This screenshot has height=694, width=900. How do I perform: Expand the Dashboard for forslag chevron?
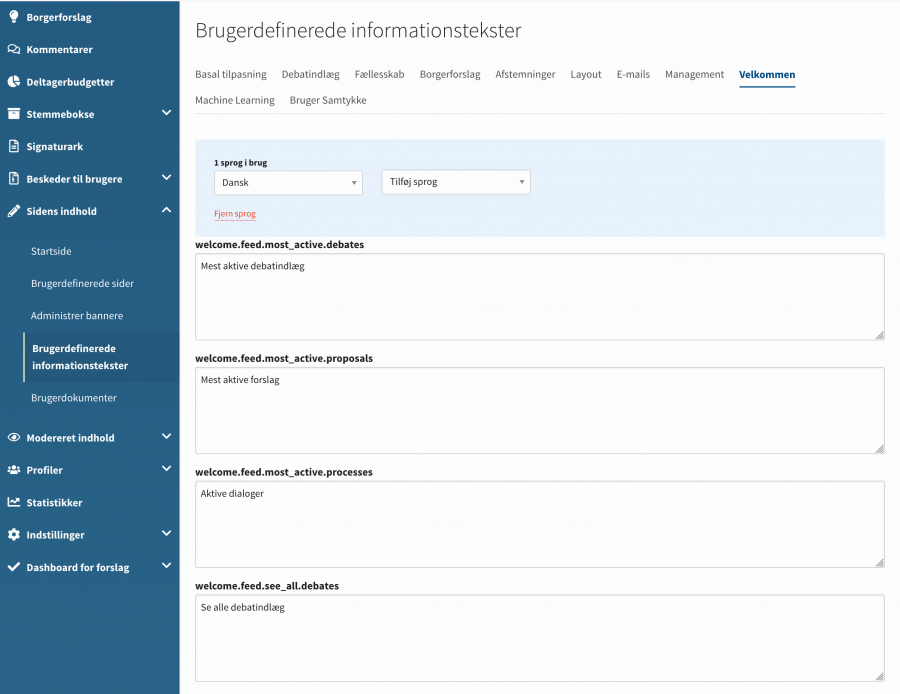point(166,566)
